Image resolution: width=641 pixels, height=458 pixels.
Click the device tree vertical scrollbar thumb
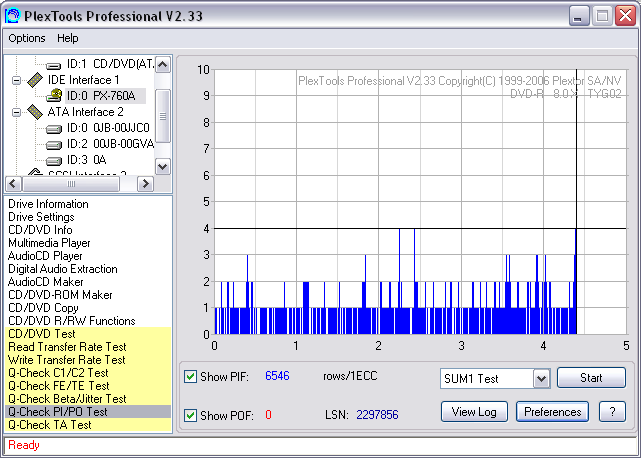pos(163,116)
